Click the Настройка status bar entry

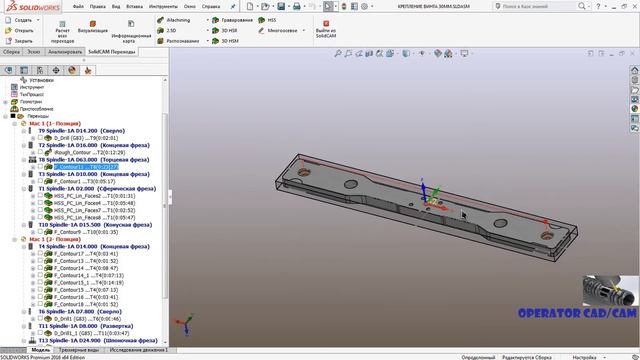[584, 357]
